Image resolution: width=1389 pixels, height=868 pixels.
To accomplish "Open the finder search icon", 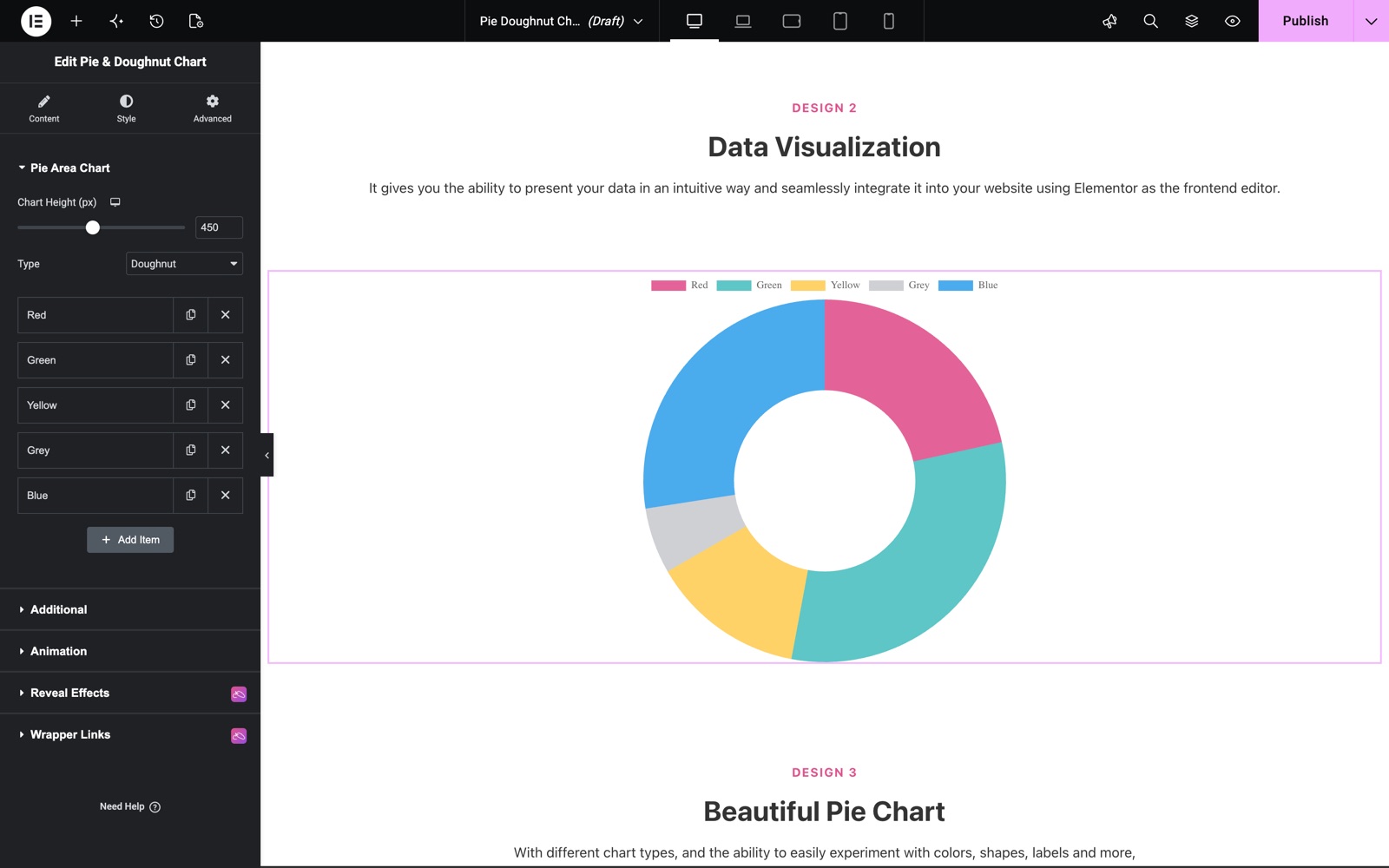I will point(1150,21).
